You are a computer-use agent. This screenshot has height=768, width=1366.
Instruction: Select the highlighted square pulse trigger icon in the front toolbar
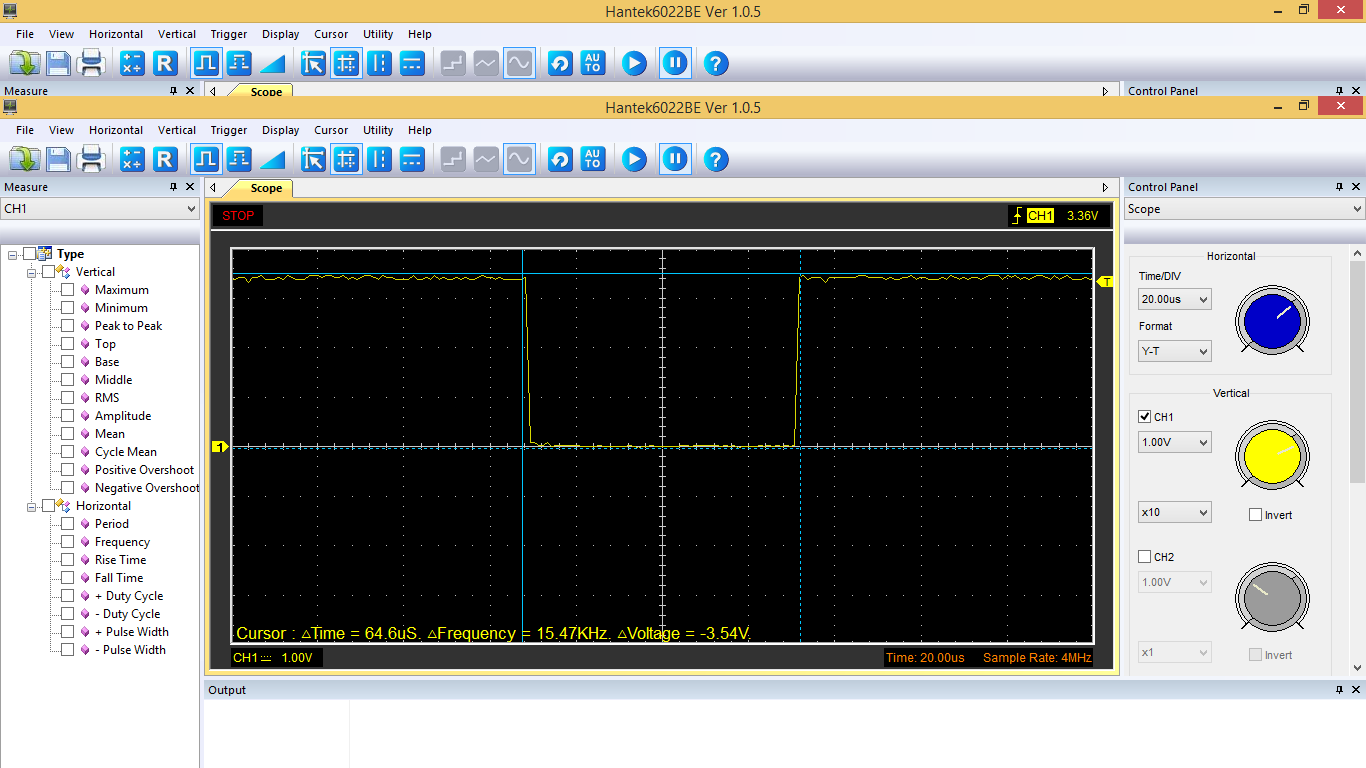click(x=206, y=159)
